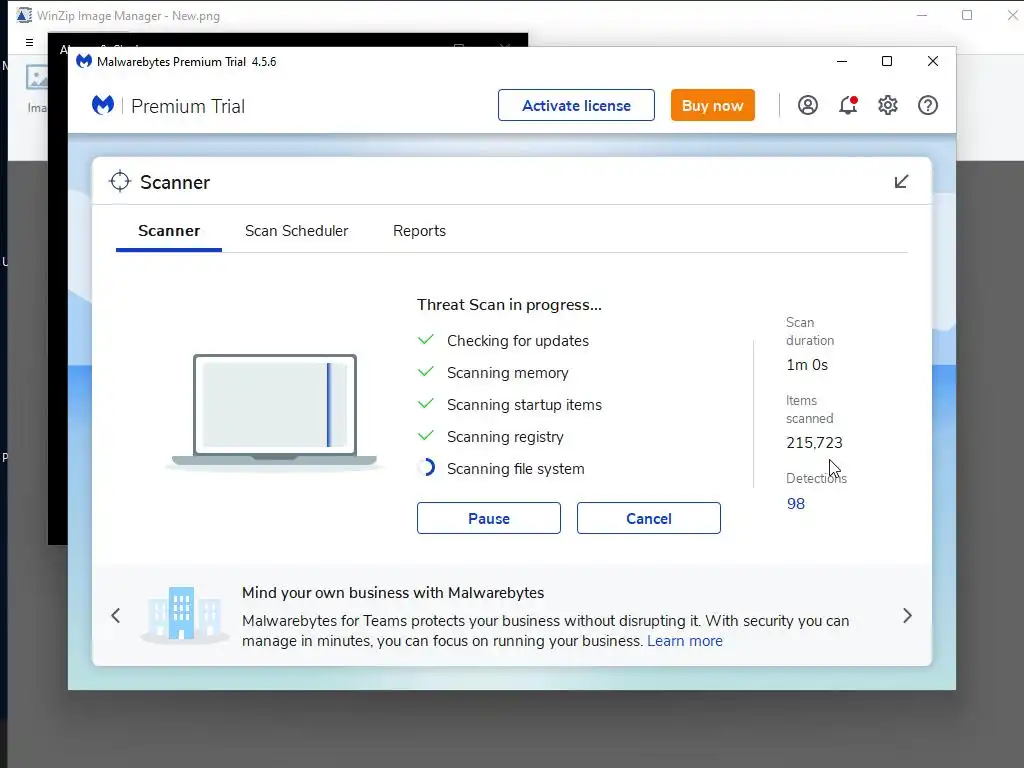
Task: Maximize the Malwarebytes window
Action: [x=887, y=61]
